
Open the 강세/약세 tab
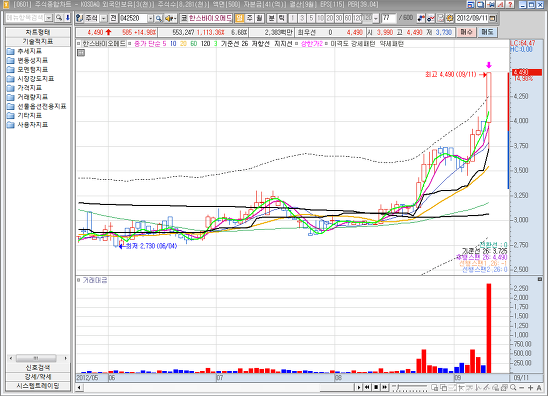tap(38, 377)
